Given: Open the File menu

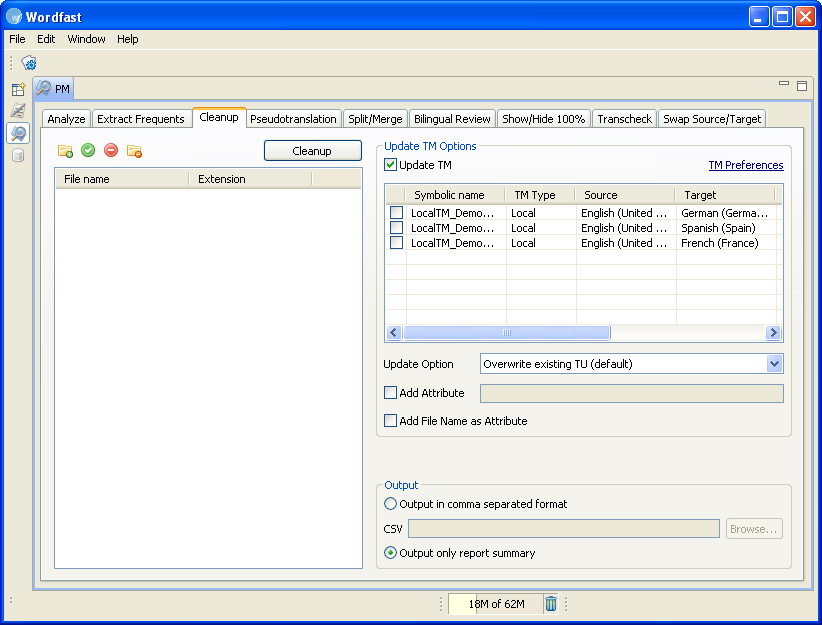Looking at the screenshot, I should 17,39.
